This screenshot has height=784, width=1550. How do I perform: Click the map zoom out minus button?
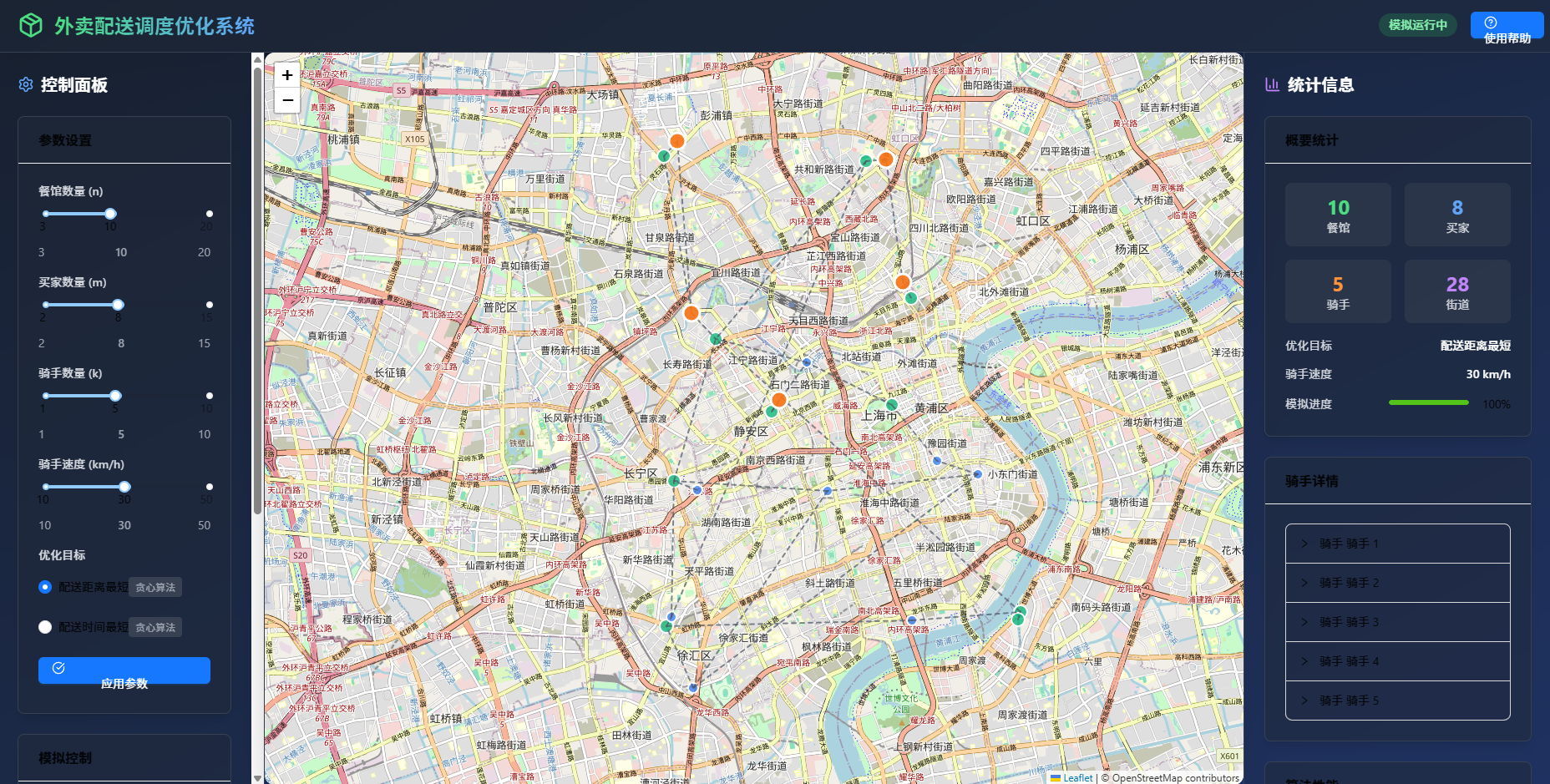(286, 100)
